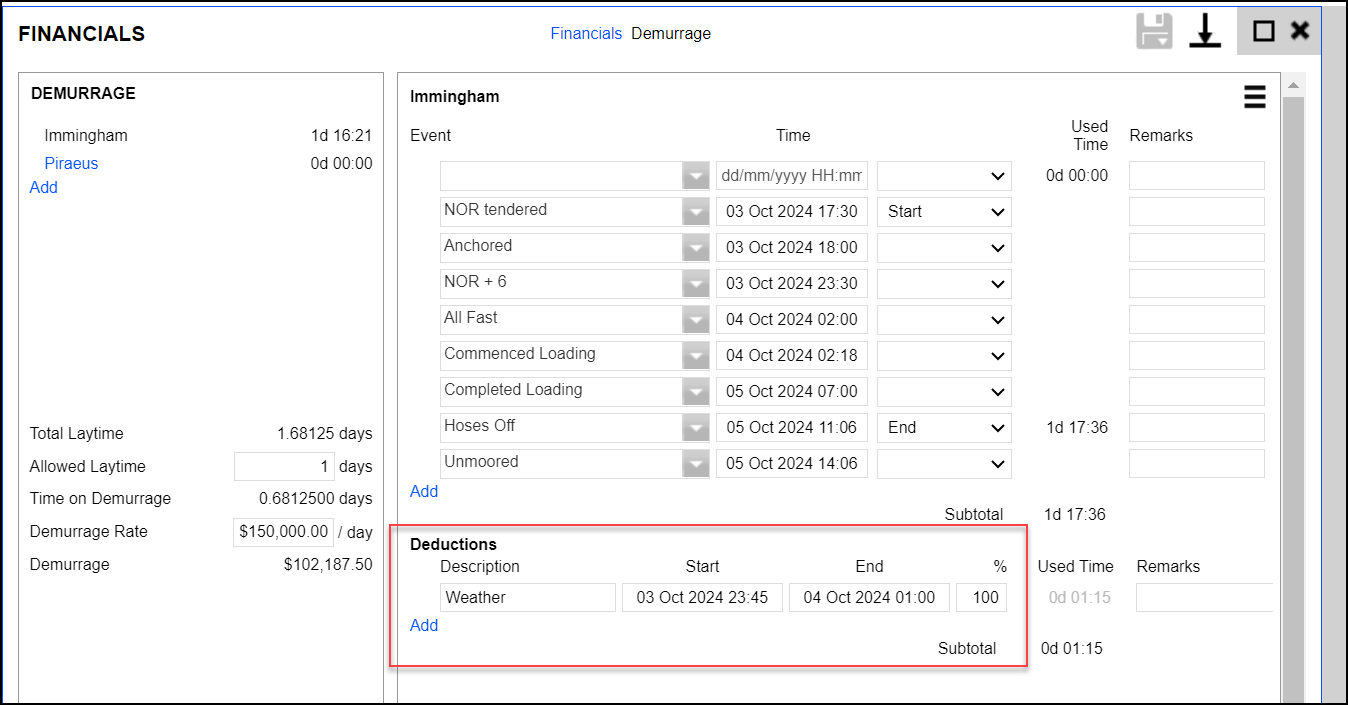Image resolution: width=1348 pixels, height=705 pixels.
Task: Click the Allowed Laytime input field
Action: 284,467
